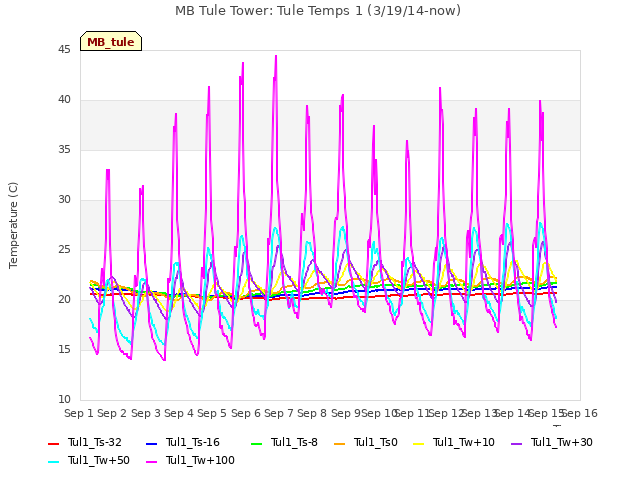Viewport: 640px width, 480px height.
Task: Click the Sep 7 x-axis label
Action: (279, 413)
